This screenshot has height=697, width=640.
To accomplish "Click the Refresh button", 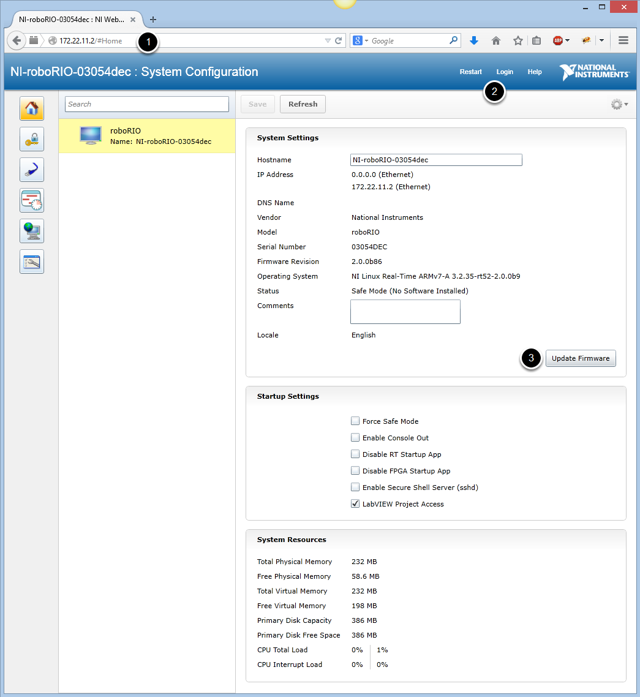I will [x=303, y=104].
